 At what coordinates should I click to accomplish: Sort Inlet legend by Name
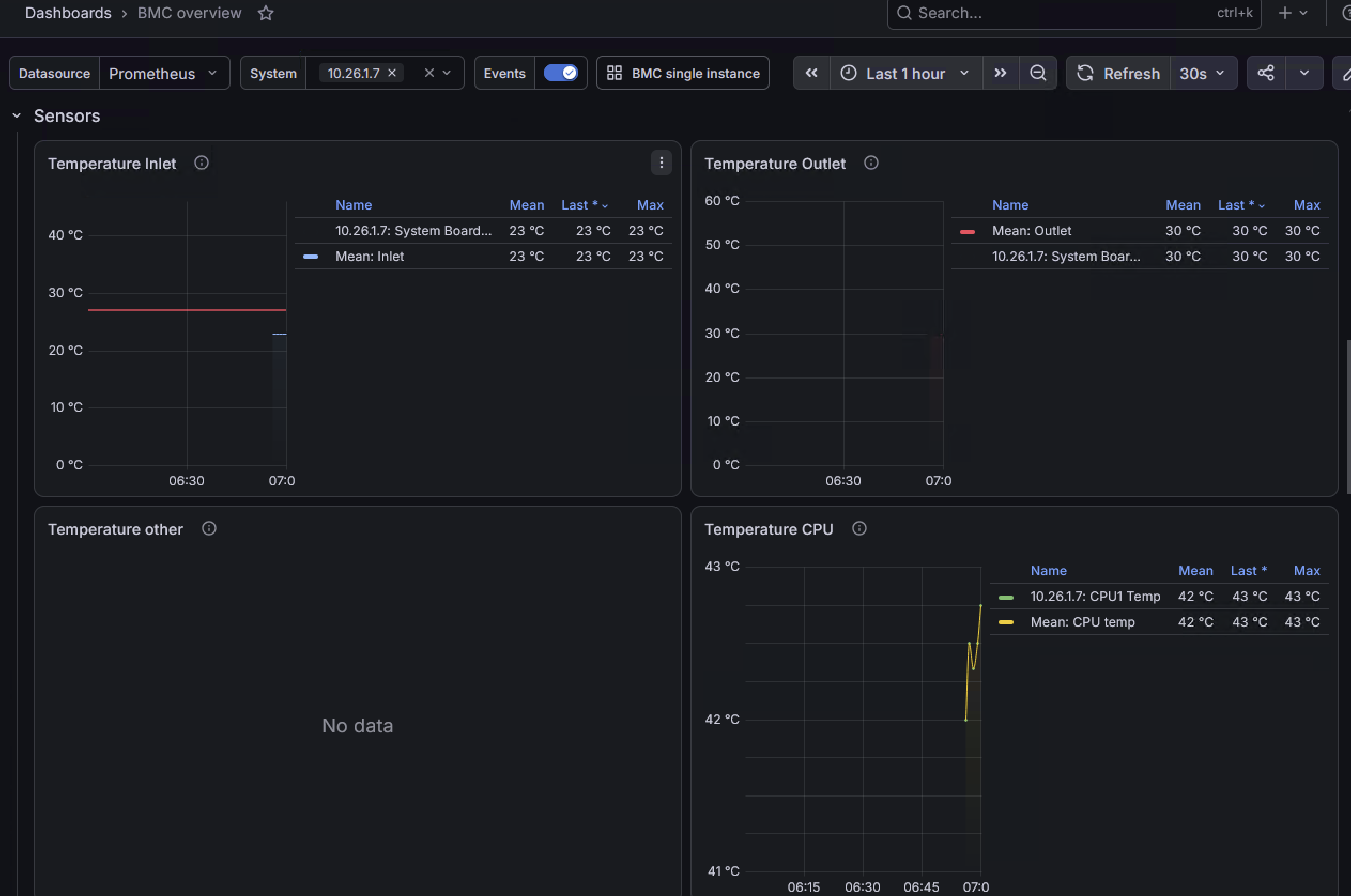354,205
